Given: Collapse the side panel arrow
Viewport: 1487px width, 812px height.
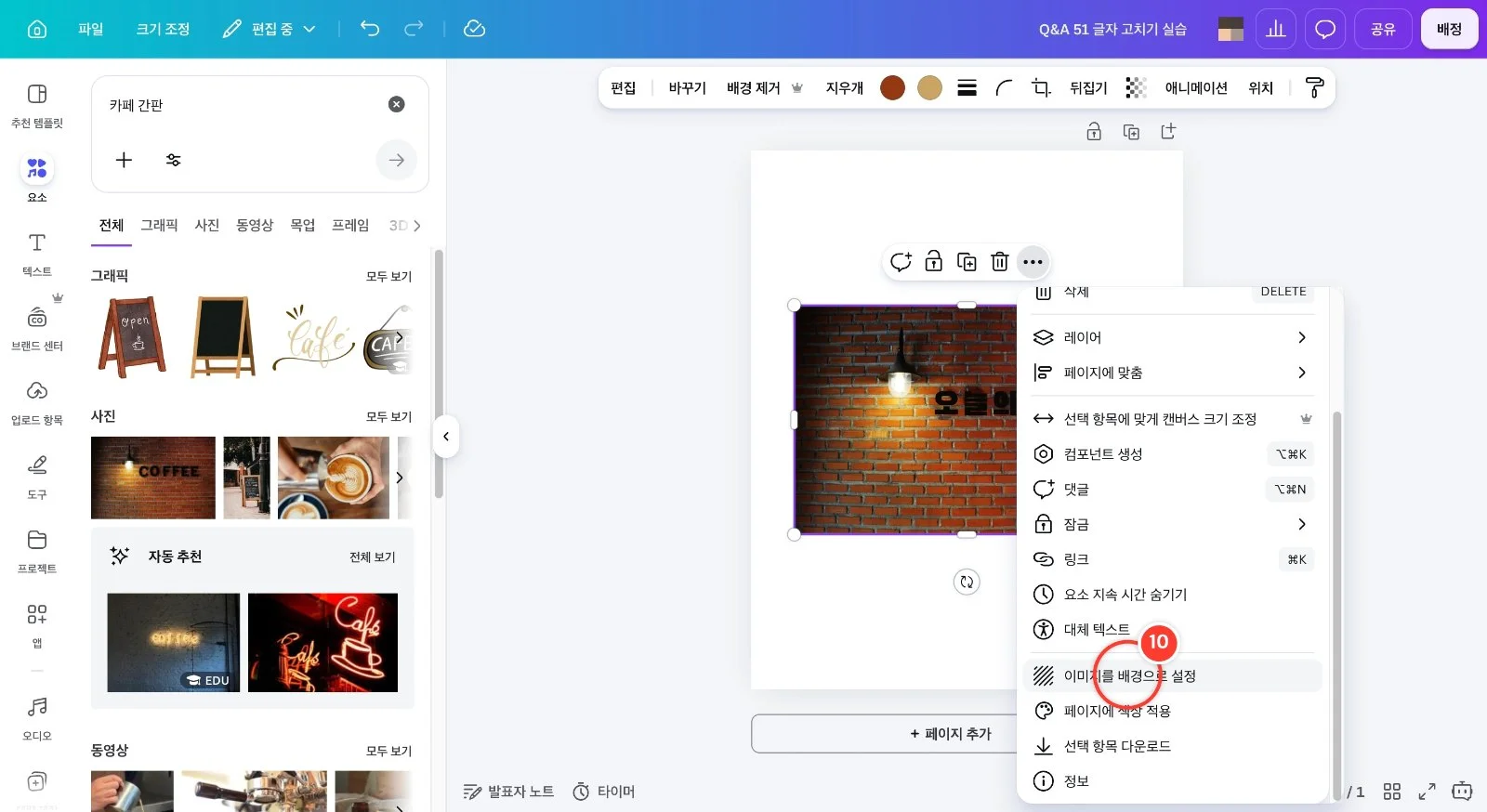Looking at the screenshot, I should coord(446,437).
